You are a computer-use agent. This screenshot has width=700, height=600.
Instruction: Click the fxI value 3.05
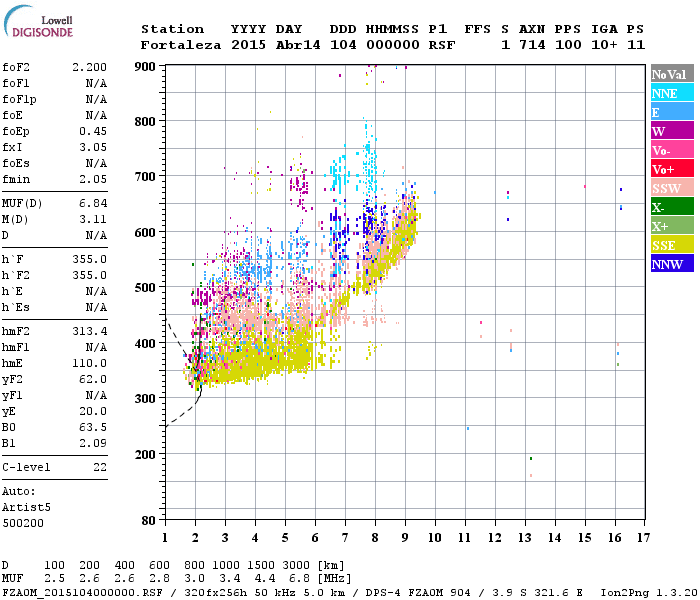click(x=93, y=148)
